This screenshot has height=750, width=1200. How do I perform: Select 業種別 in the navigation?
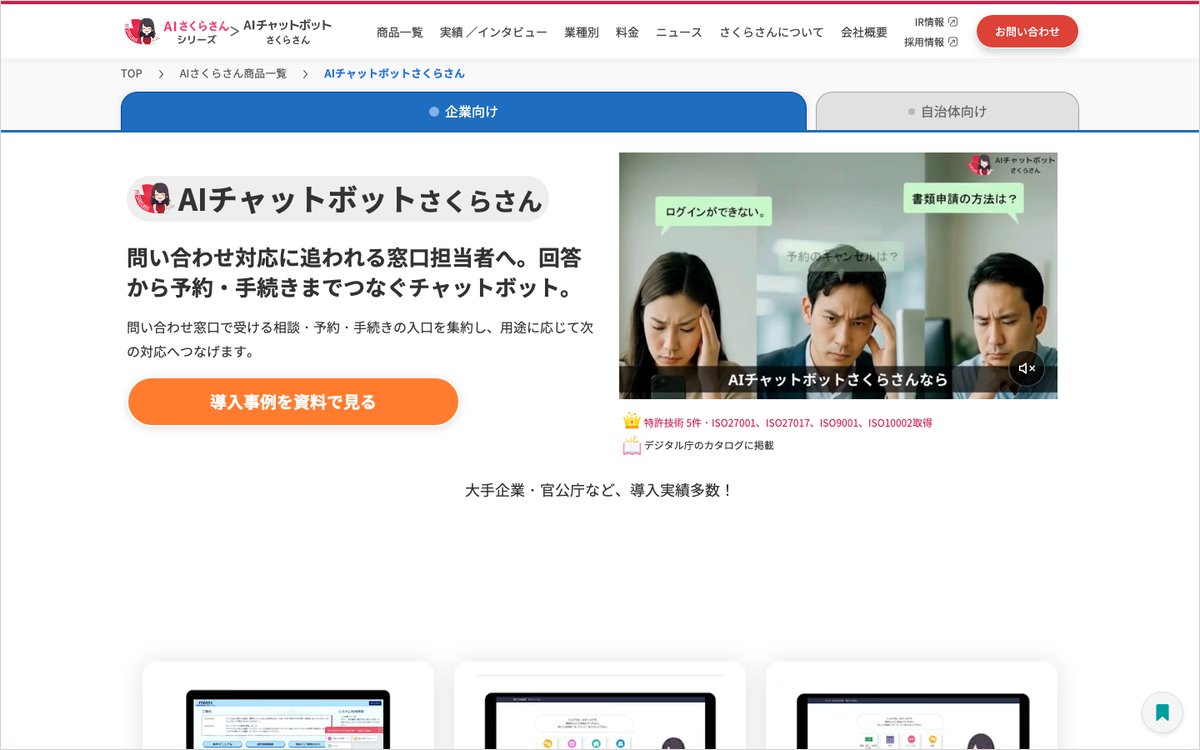tap(581, 32)
